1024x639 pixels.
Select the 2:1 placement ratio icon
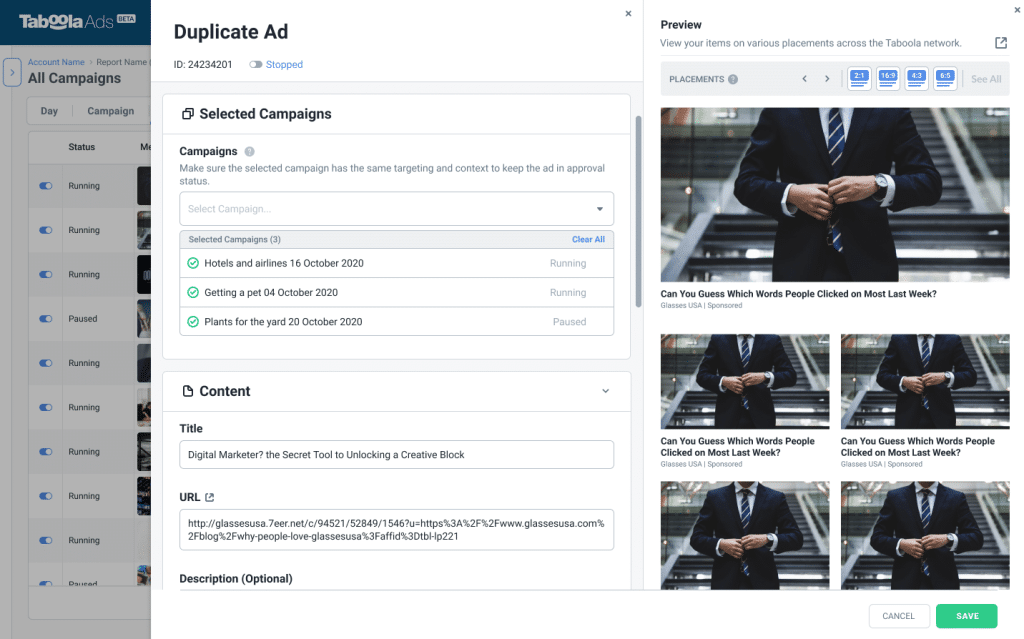[x=859, y=77]
